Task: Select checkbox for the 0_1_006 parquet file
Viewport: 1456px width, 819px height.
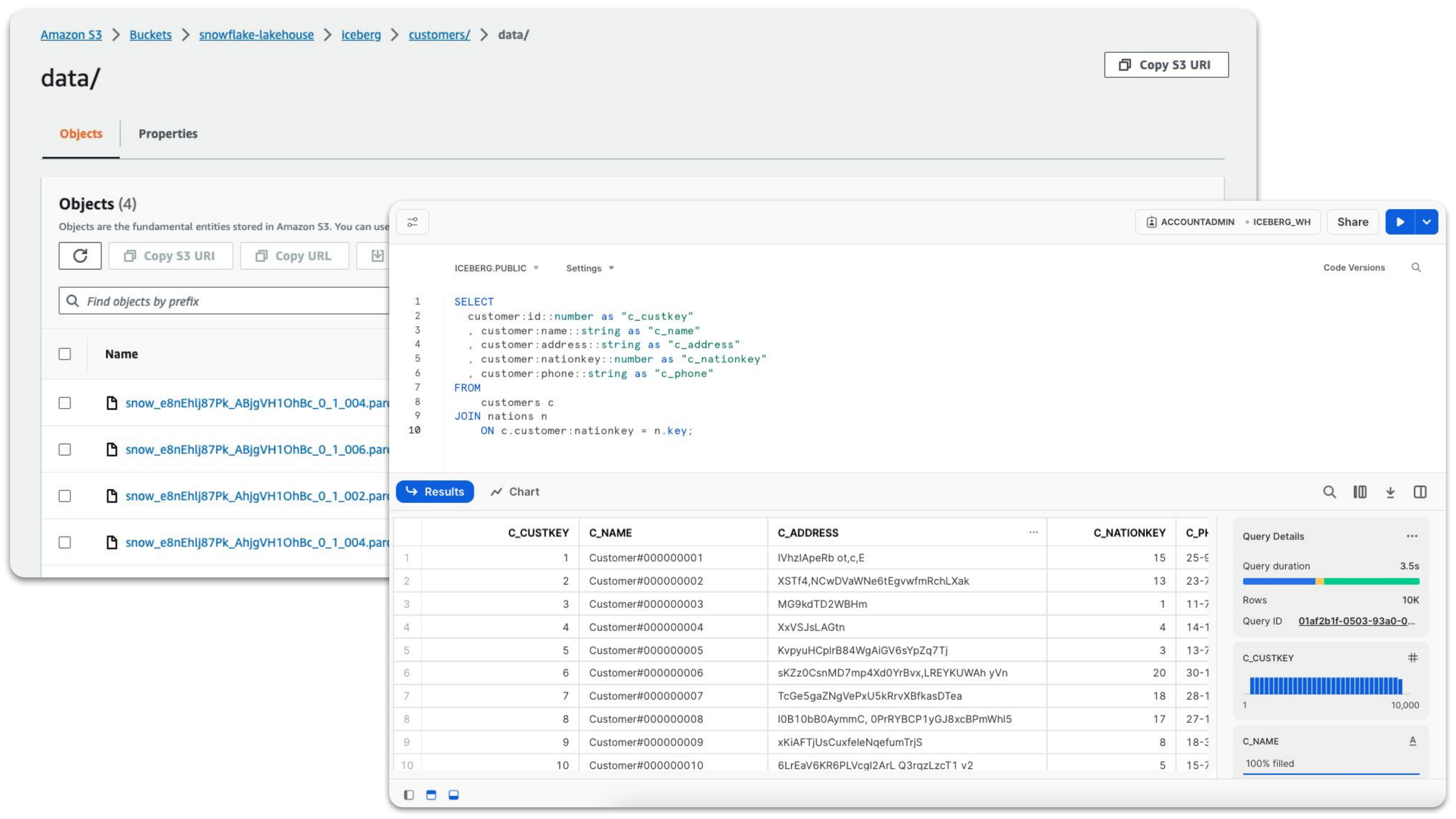Action: tap(65, 450)
